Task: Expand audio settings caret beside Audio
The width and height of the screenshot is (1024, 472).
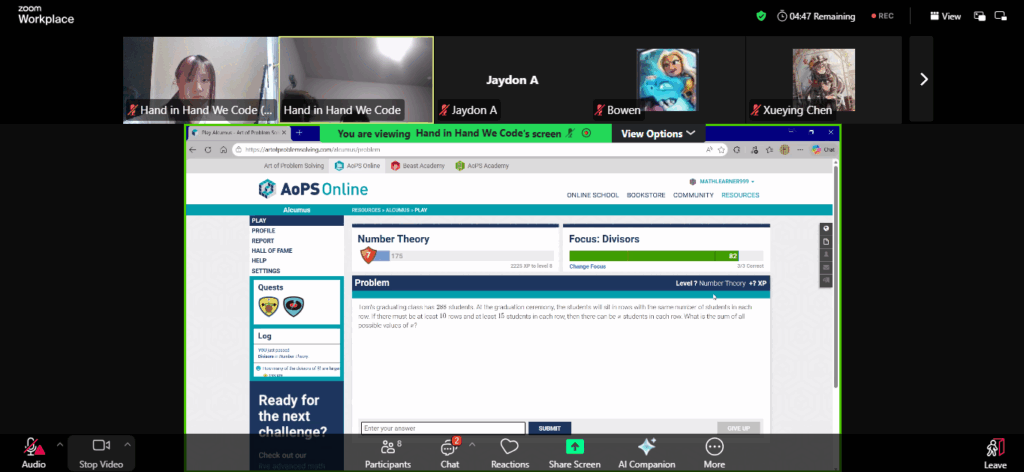Action: click(x=59, y=443)
